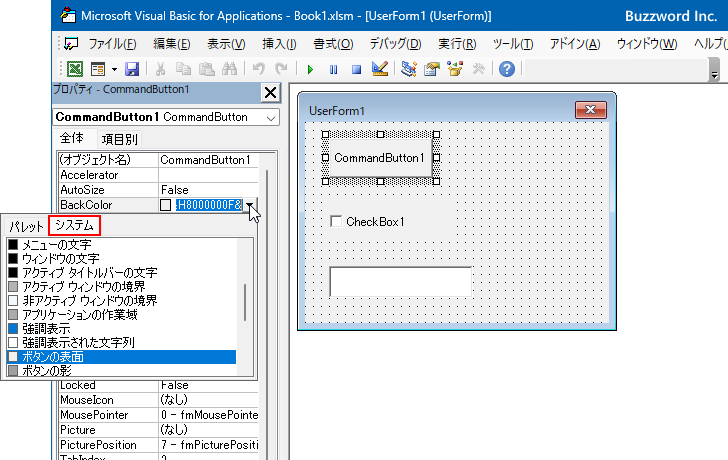Open the 書式(O) menu
The height and width of the screenshot is (460, 728).
tap(333, 44)
